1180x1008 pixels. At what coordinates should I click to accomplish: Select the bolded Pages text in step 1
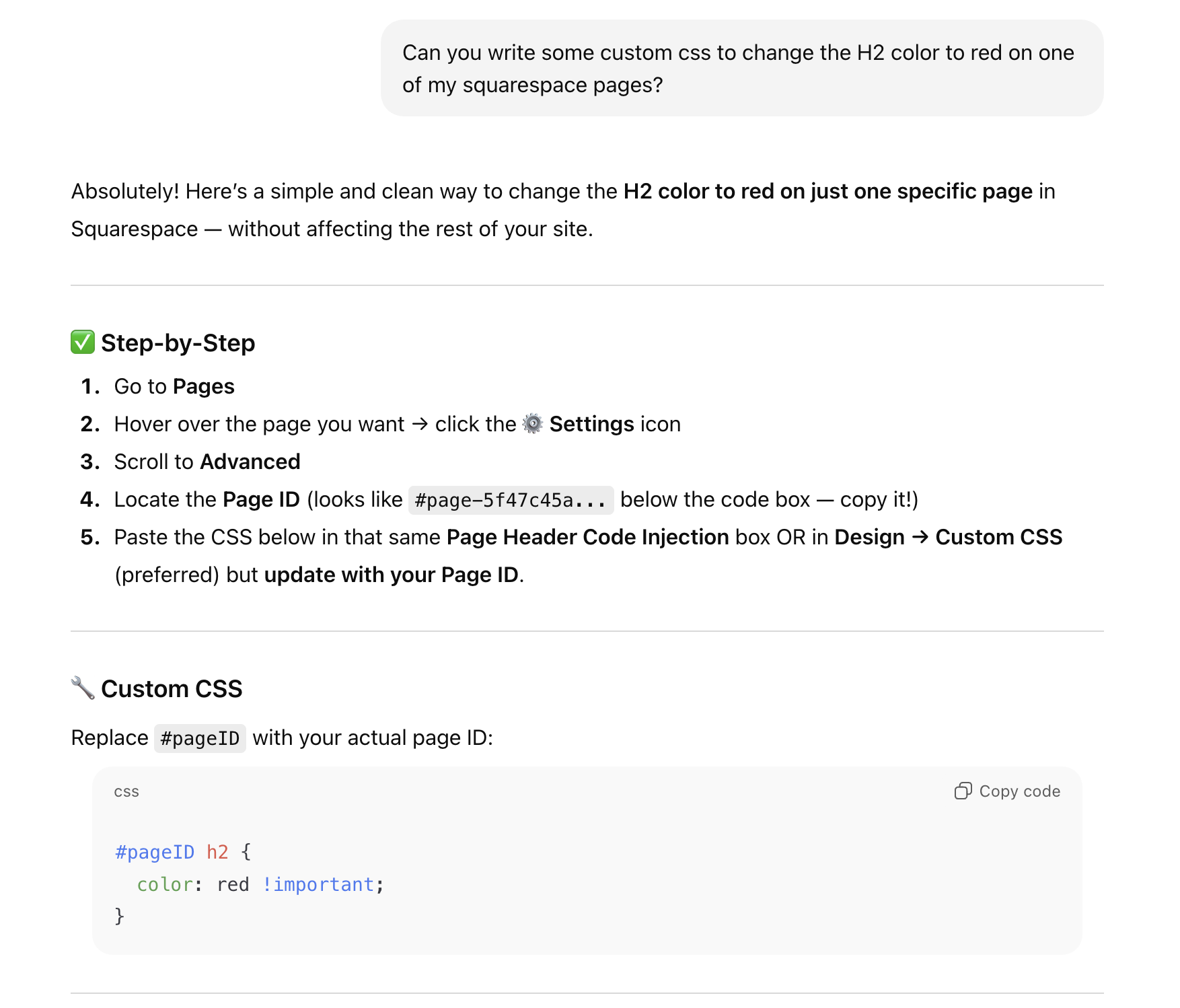click(x=204, y=386)
